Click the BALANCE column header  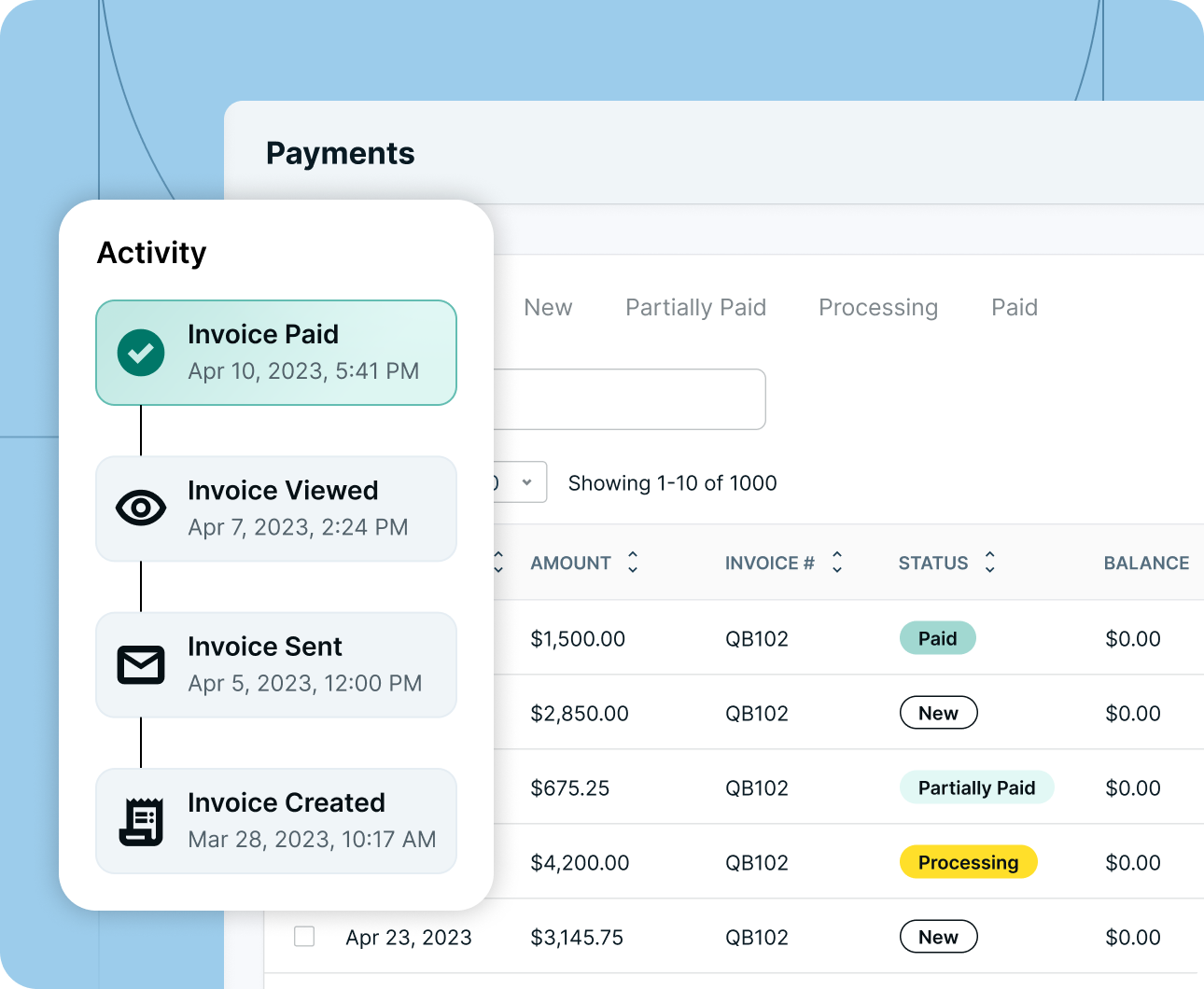point(1146,563)
